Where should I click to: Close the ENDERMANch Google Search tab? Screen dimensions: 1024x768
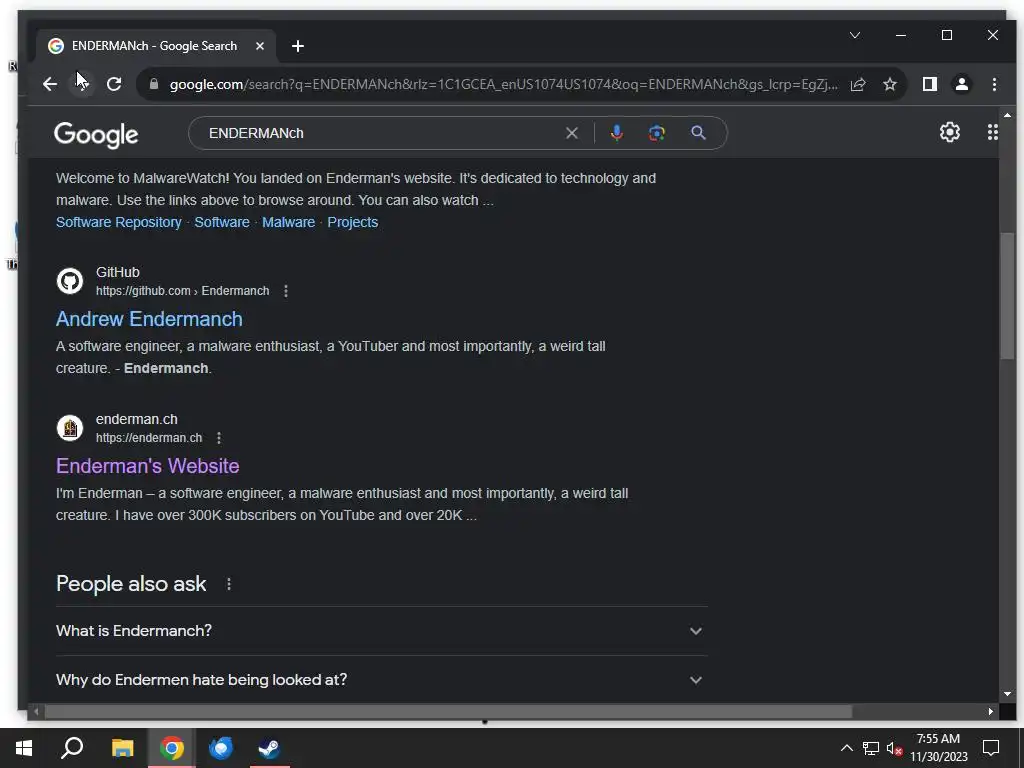pos(260,46)
